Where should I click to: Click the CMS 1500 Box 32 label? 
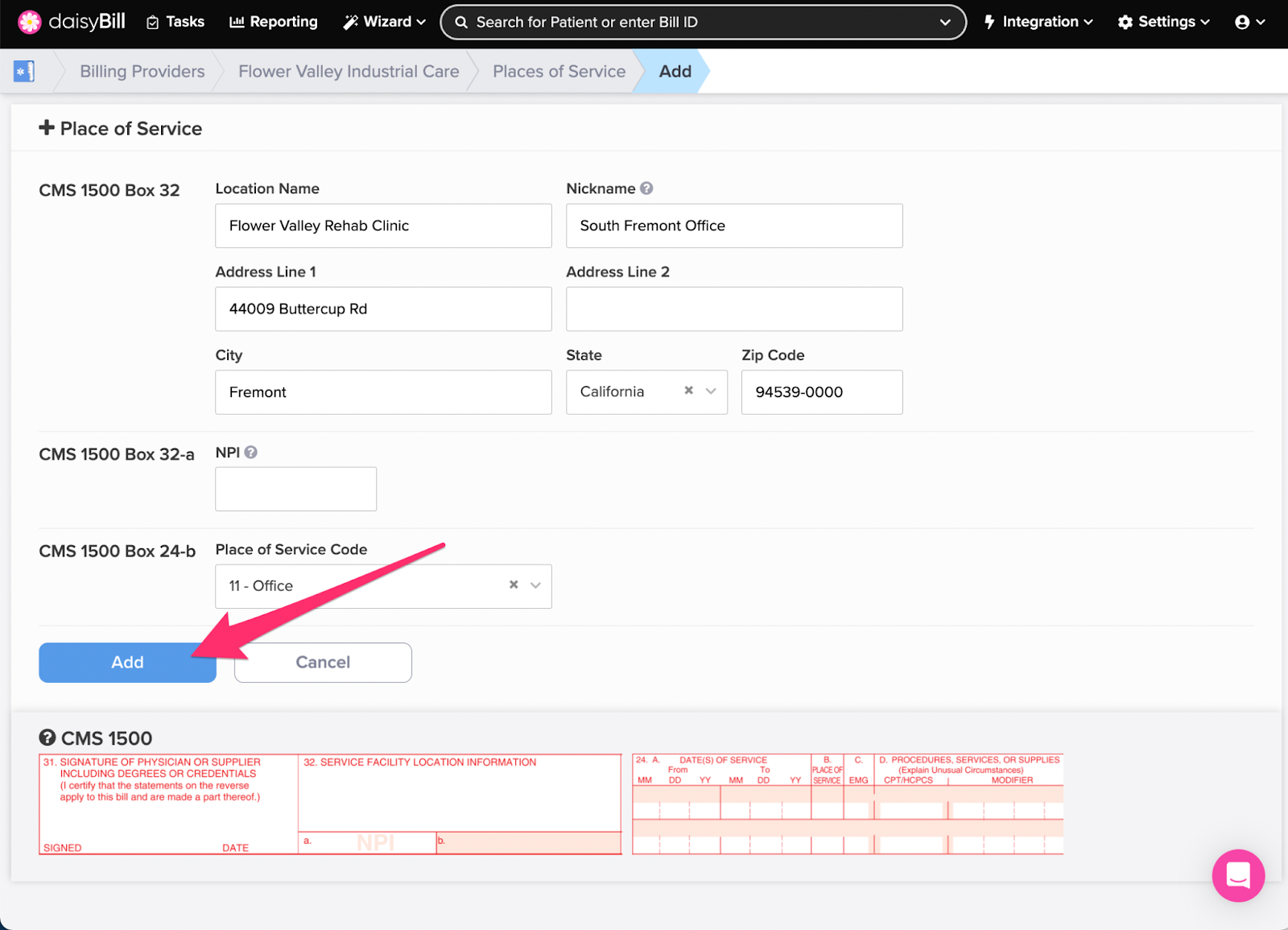point(109,190)
